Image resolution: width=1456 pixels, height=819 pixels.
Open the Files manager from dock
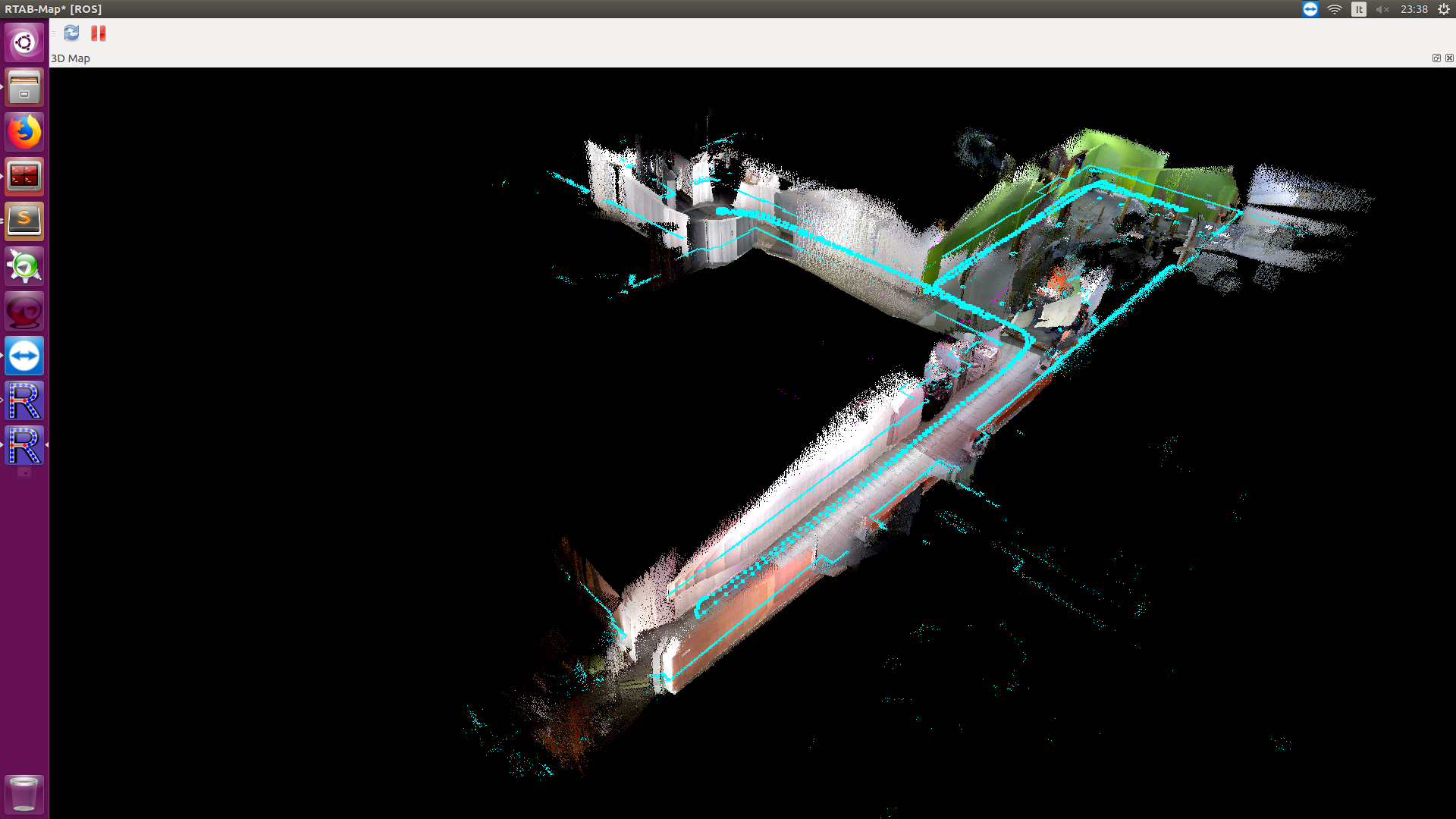tap(24, 87)
